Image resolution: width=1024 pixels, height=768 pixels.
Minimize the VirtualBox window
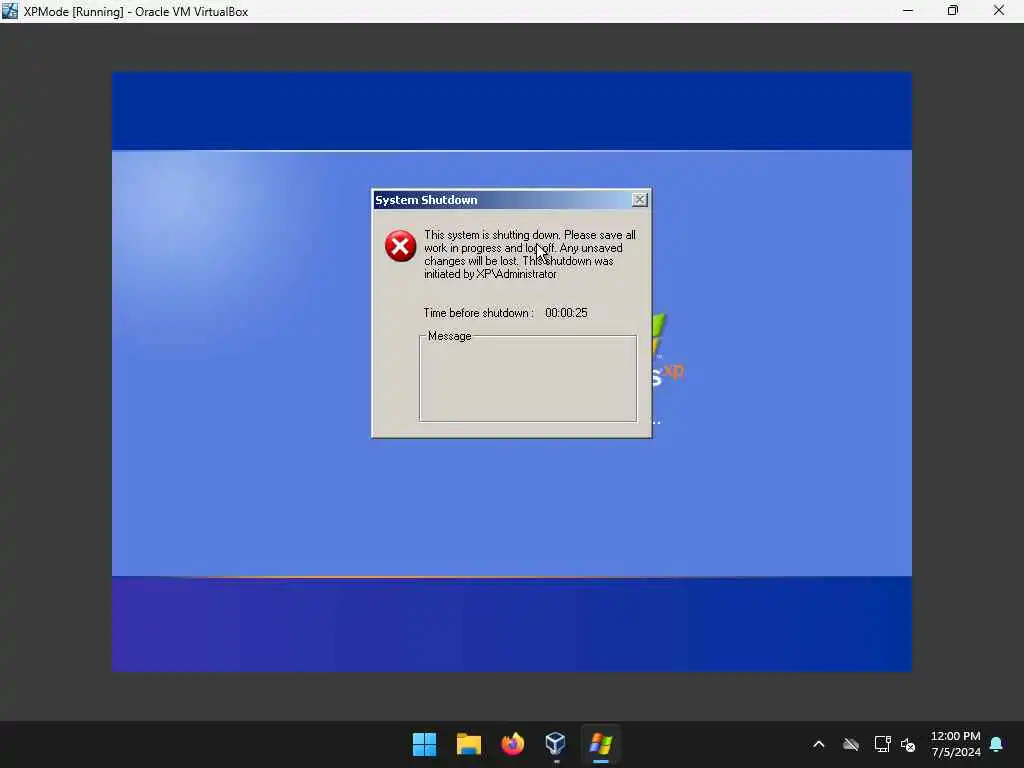(908, 11)
